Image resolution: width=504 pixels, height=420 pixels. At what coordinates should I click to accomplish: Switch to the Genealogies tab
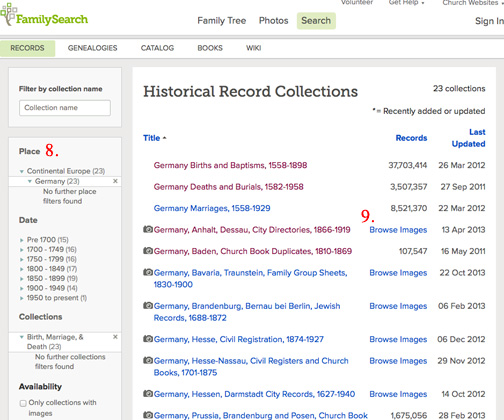tap(93, 48)
